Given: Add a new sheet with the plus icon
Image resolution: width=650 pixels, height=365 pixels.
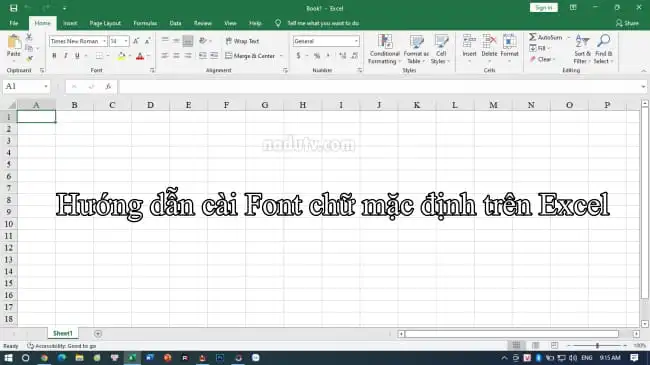Looking at the screenshot, I should [x=98, y=333].
